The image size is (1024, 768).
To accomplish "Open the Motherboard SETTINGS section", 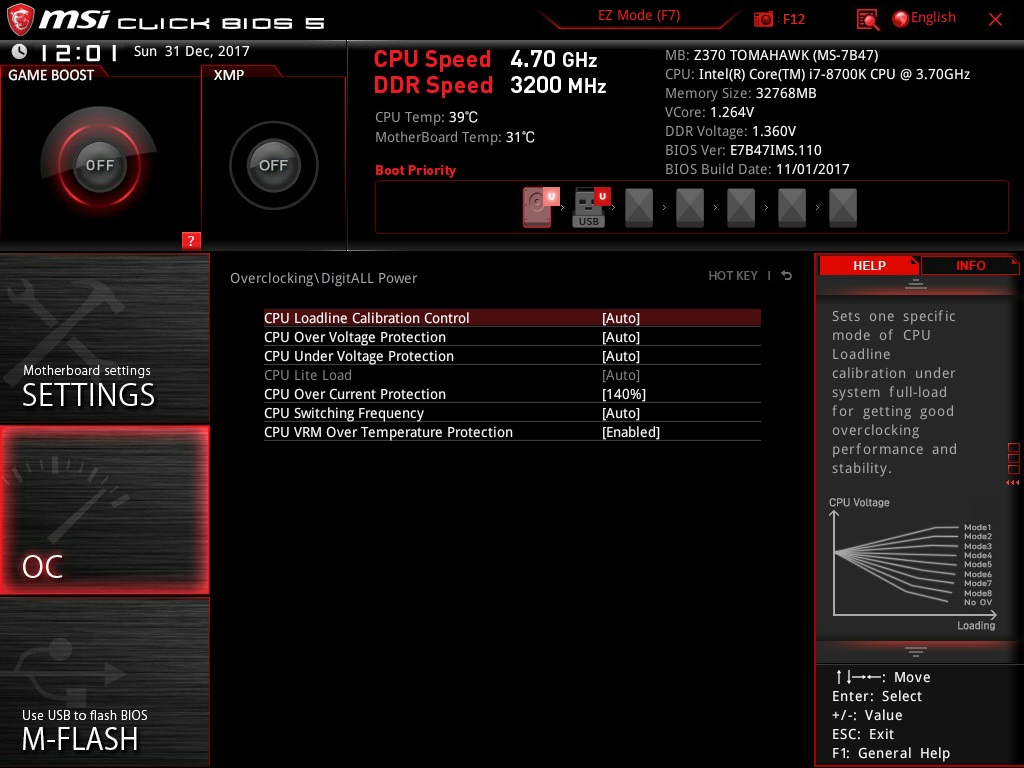I will (x=104, y=338).
